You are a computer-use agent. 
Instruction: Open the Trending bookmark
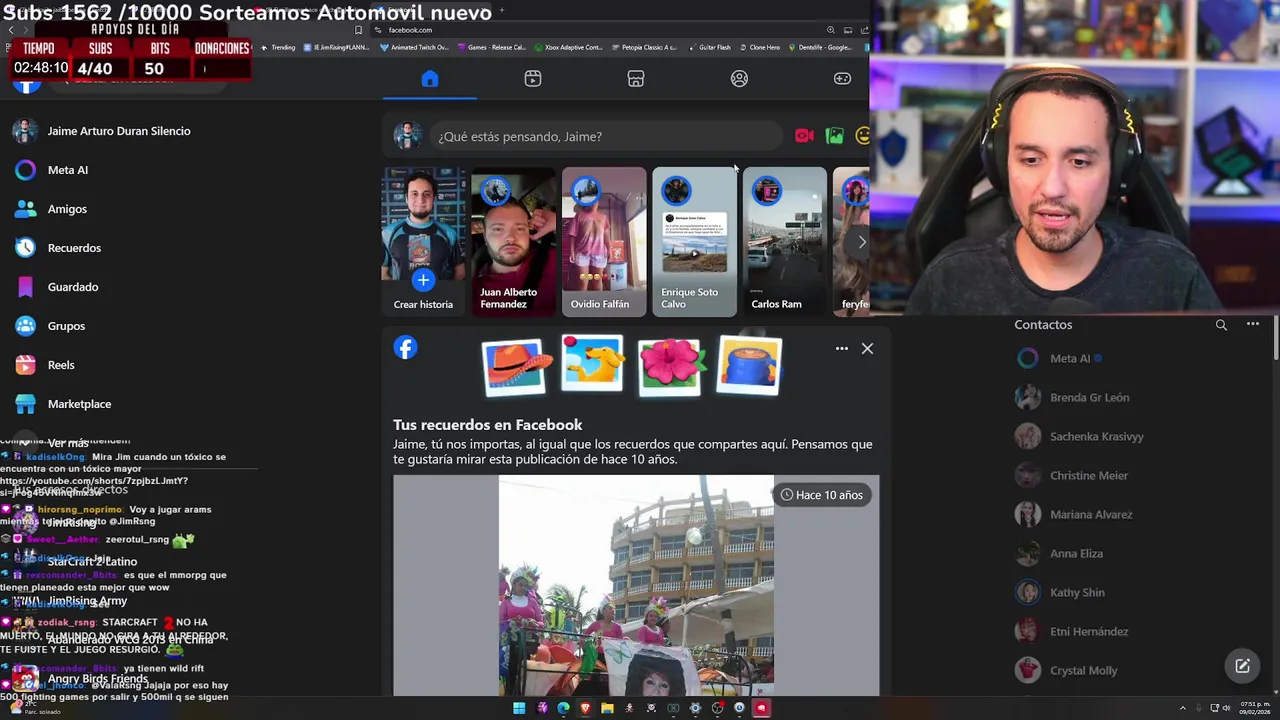278,47
